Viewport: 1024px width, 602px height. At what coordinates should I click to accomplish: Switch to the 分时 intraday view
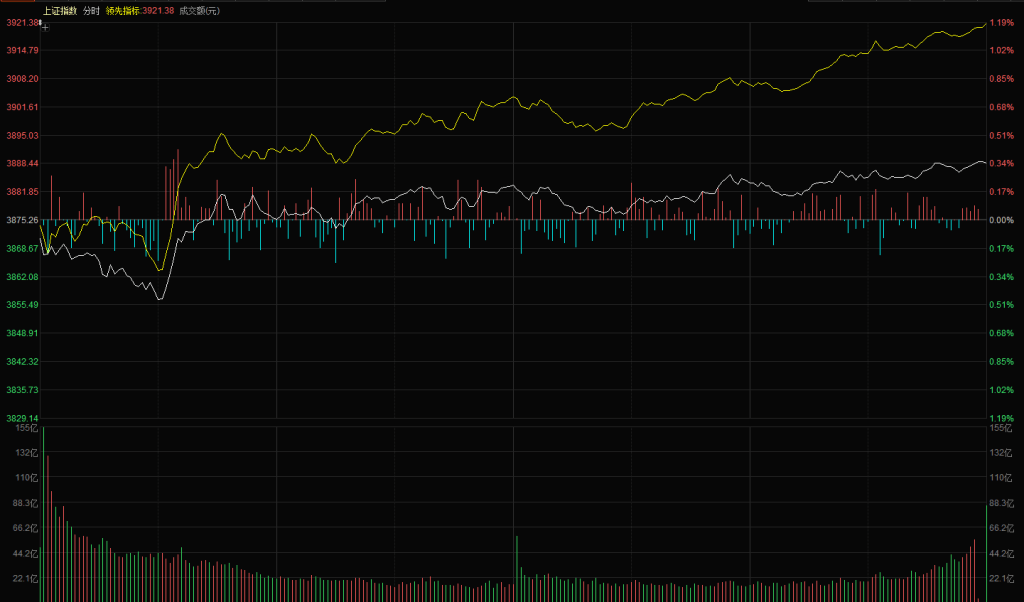click(91, 10)
